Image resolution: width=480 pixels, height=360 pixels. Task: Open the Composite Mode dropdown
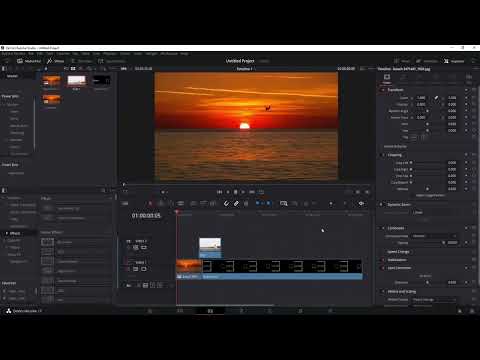click(434, 236)
